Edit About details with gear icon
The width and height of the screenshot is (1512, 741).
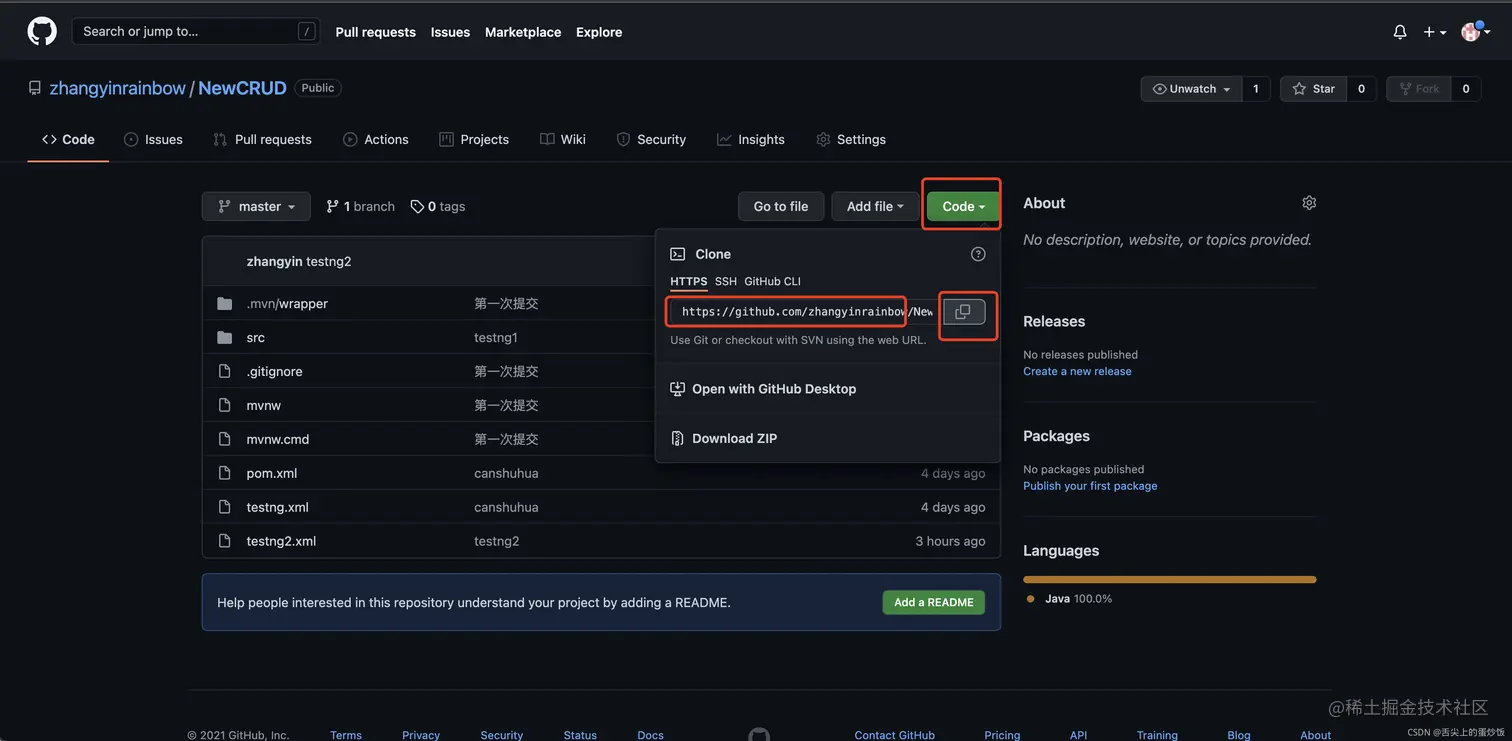point(1309,203)
